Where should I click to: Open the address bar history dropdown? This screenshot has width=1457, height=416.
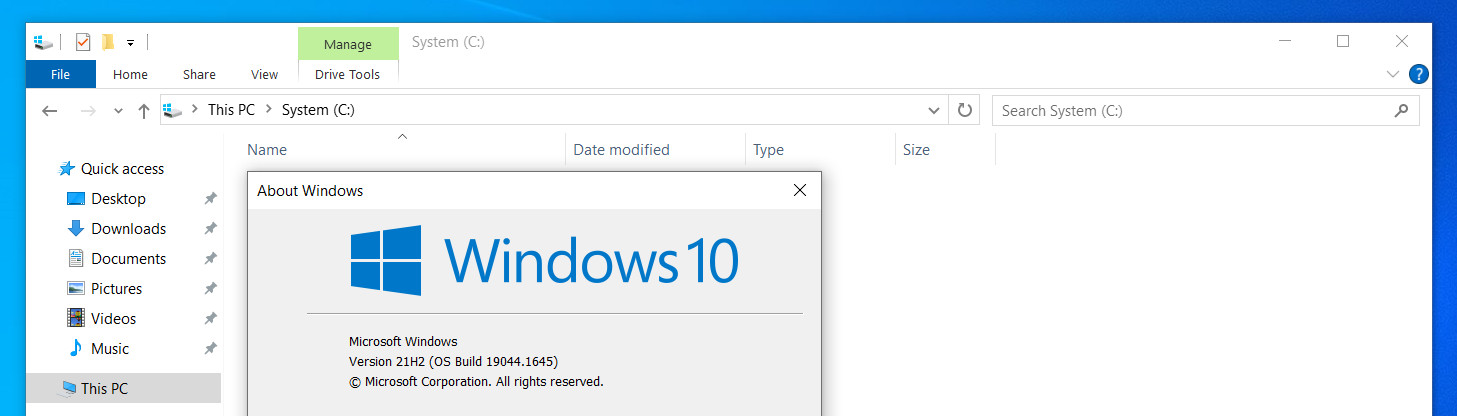934,110
